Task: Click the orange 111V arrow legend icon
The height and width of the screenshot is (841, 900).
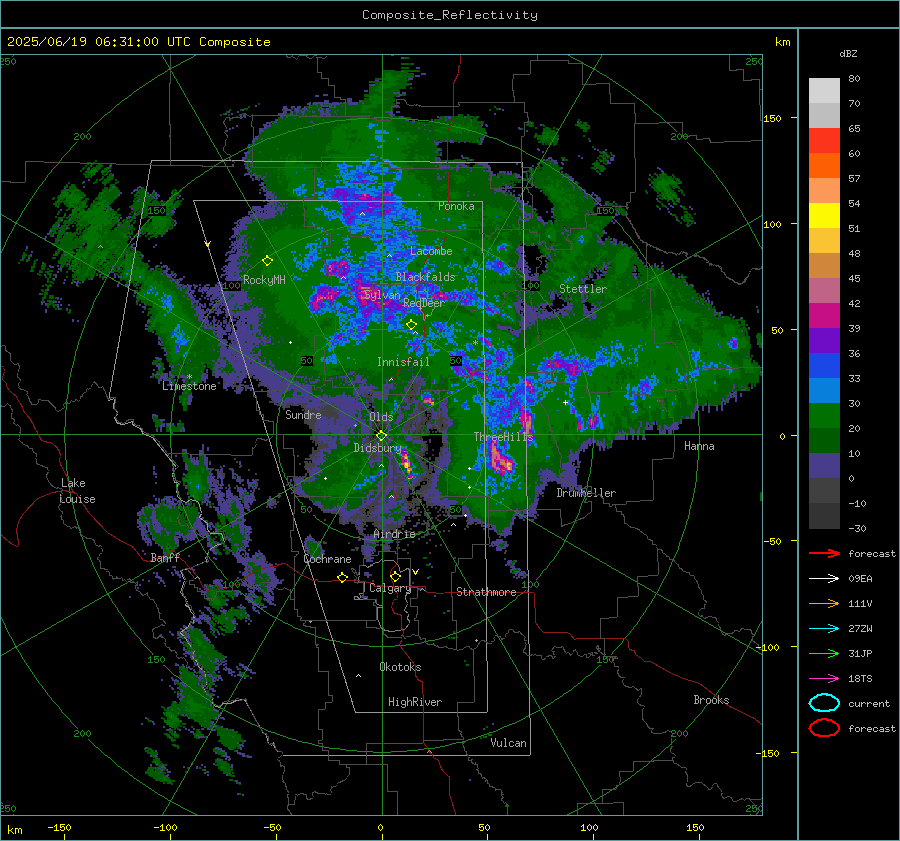Action: coord(824,603)
